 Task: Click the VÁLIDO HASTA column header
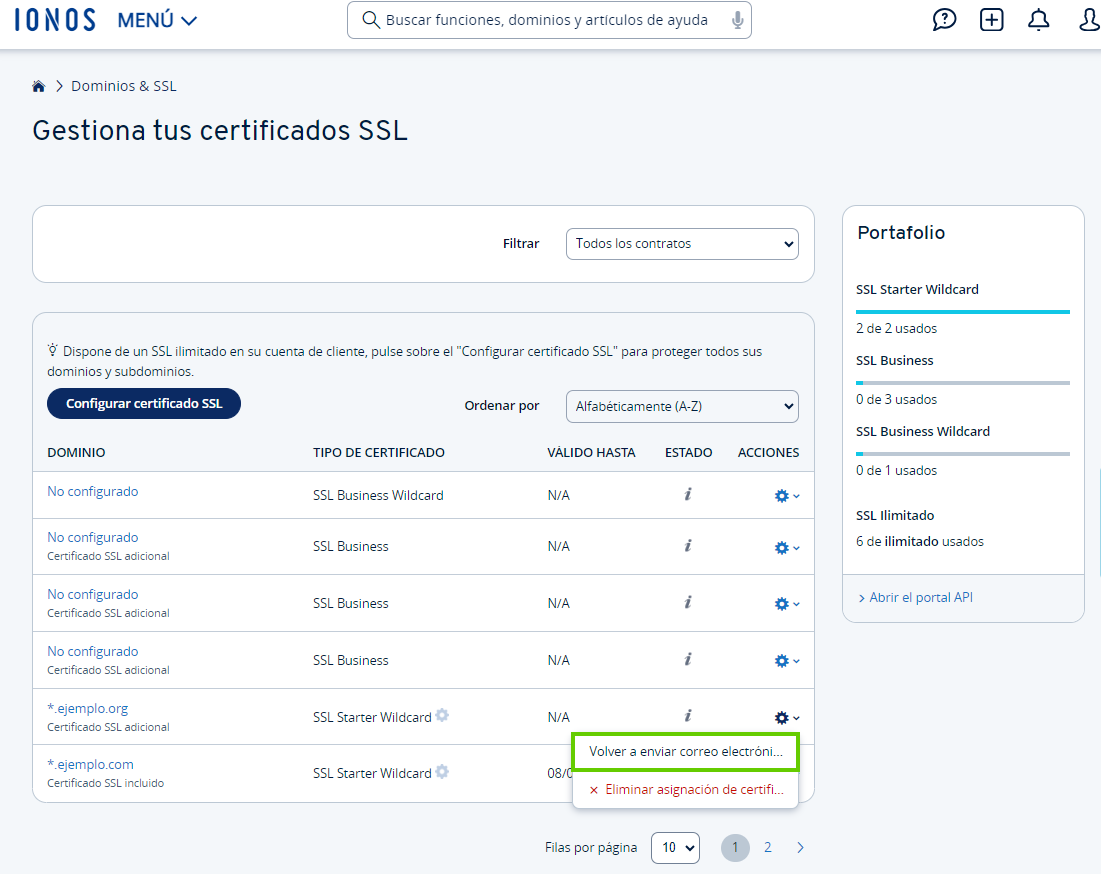[591, 453]
